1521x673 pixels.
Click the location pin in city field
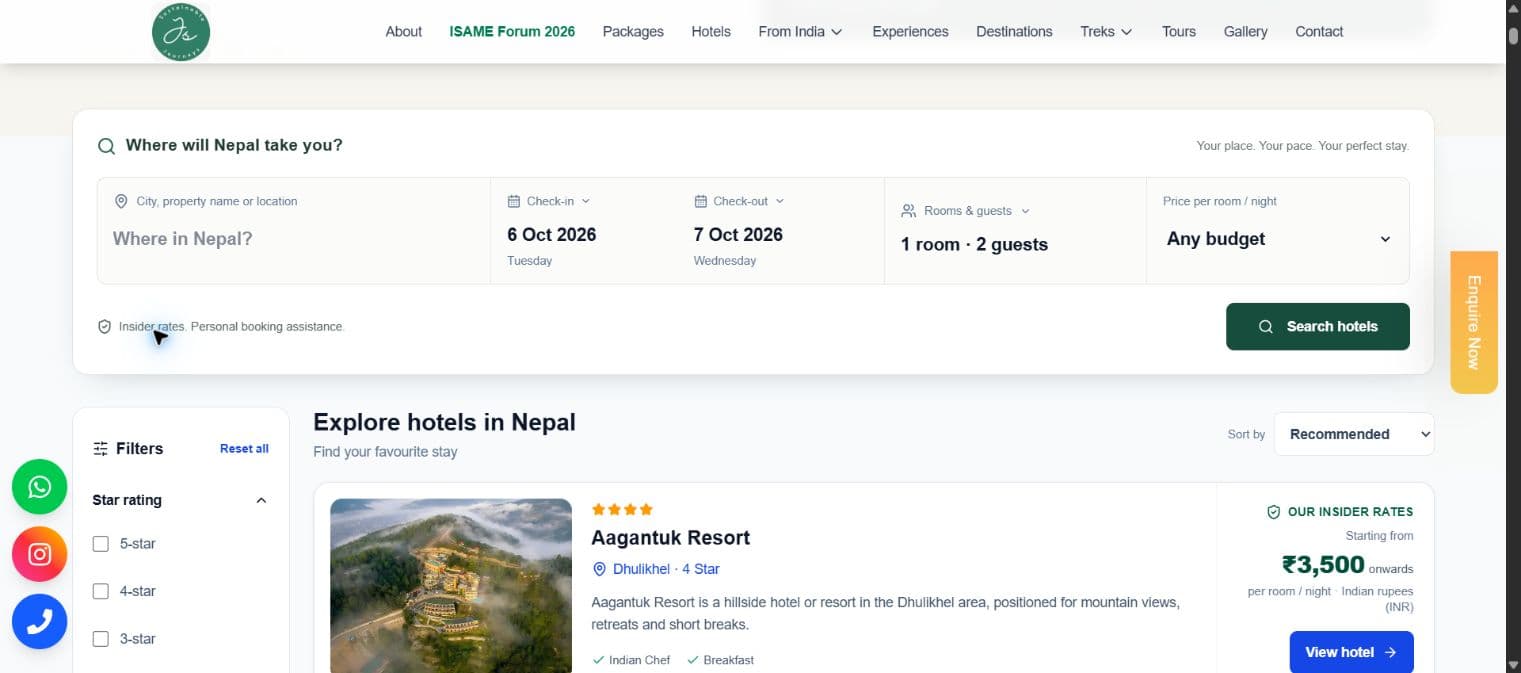121,201
